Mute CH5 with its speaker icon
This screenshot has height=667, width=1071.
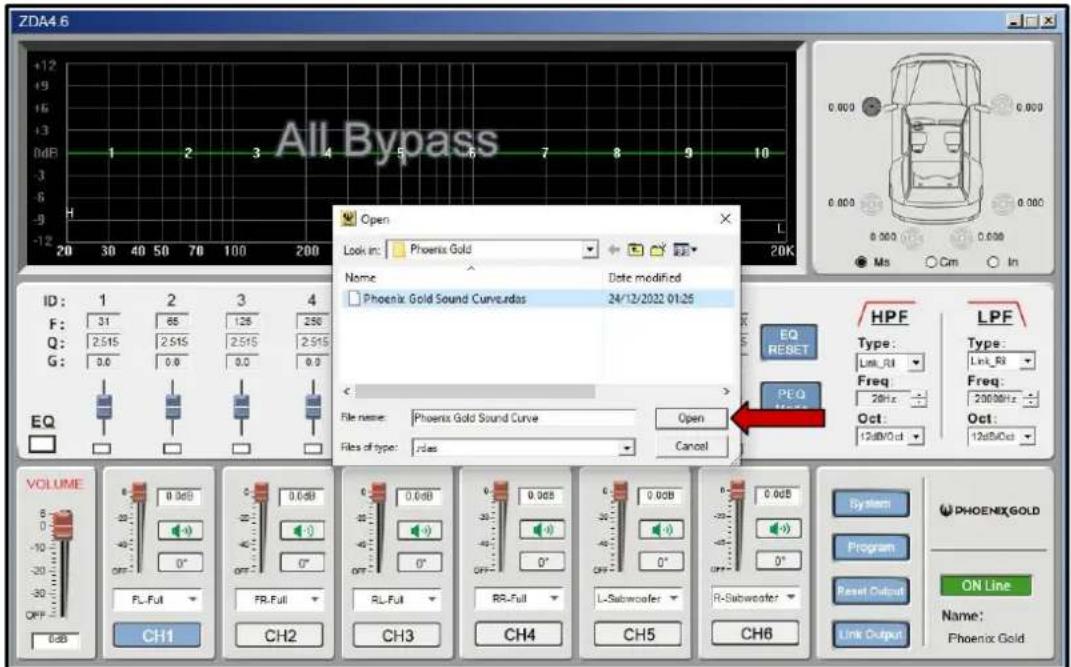tap(660, 530)
